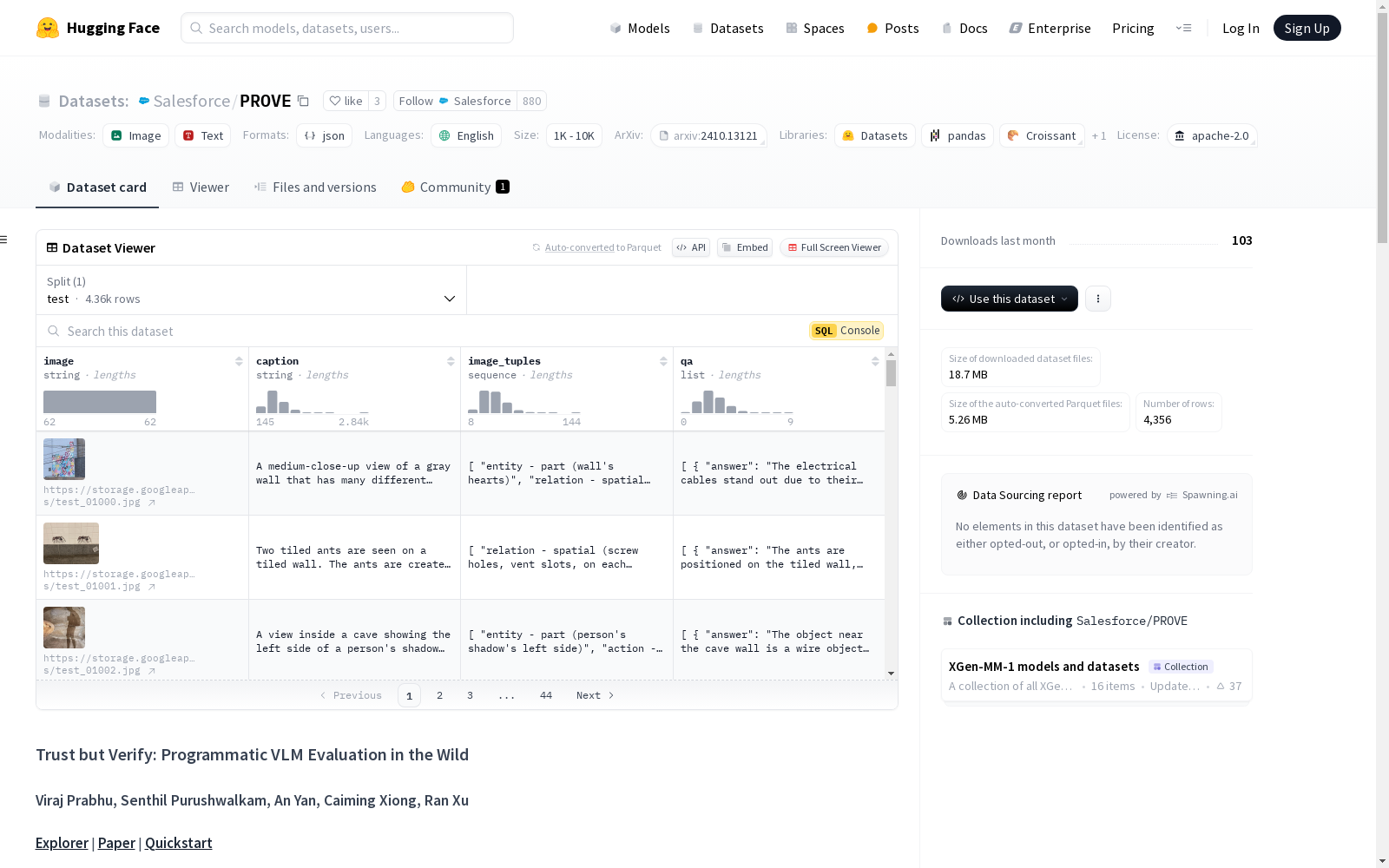Open Docs in the top navigation
This screenshot has width=1389, height=868.
[x=964, y=28]
